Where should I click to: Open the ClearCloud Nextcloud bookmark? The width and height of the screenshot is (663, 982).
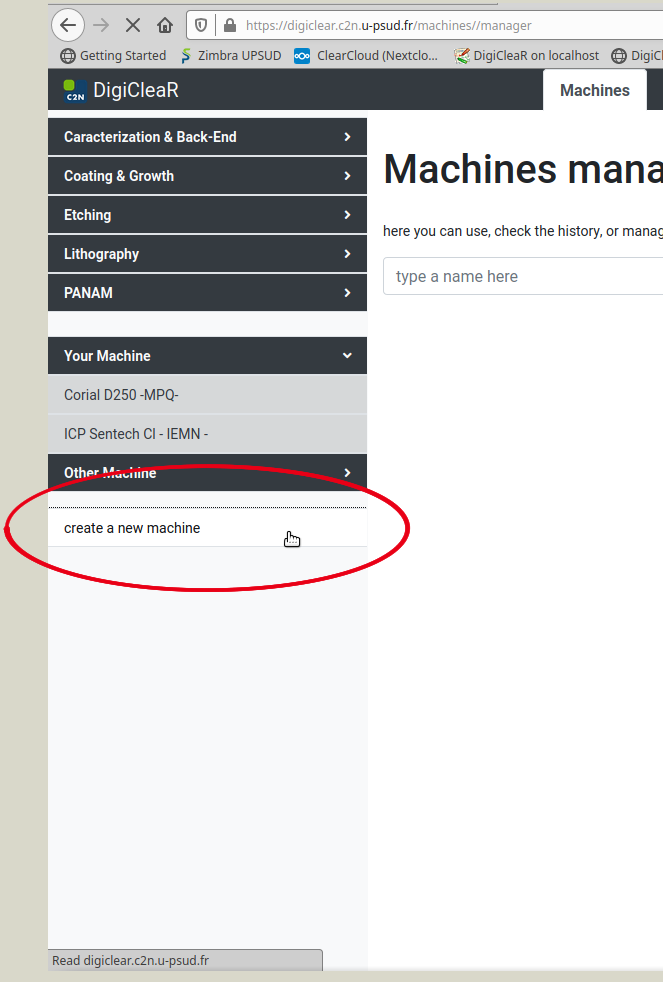pyautogui.click(x=367, y=56)
